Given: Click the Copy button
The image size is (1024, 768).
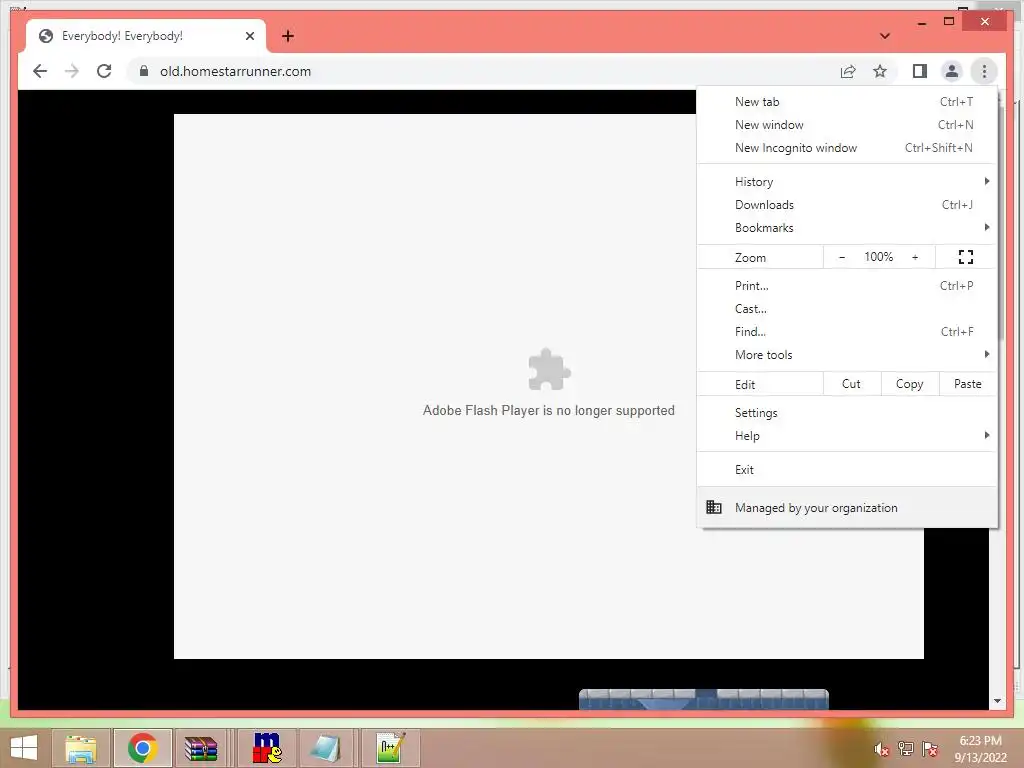Looking at the screenshot, I should pos(910,384).
